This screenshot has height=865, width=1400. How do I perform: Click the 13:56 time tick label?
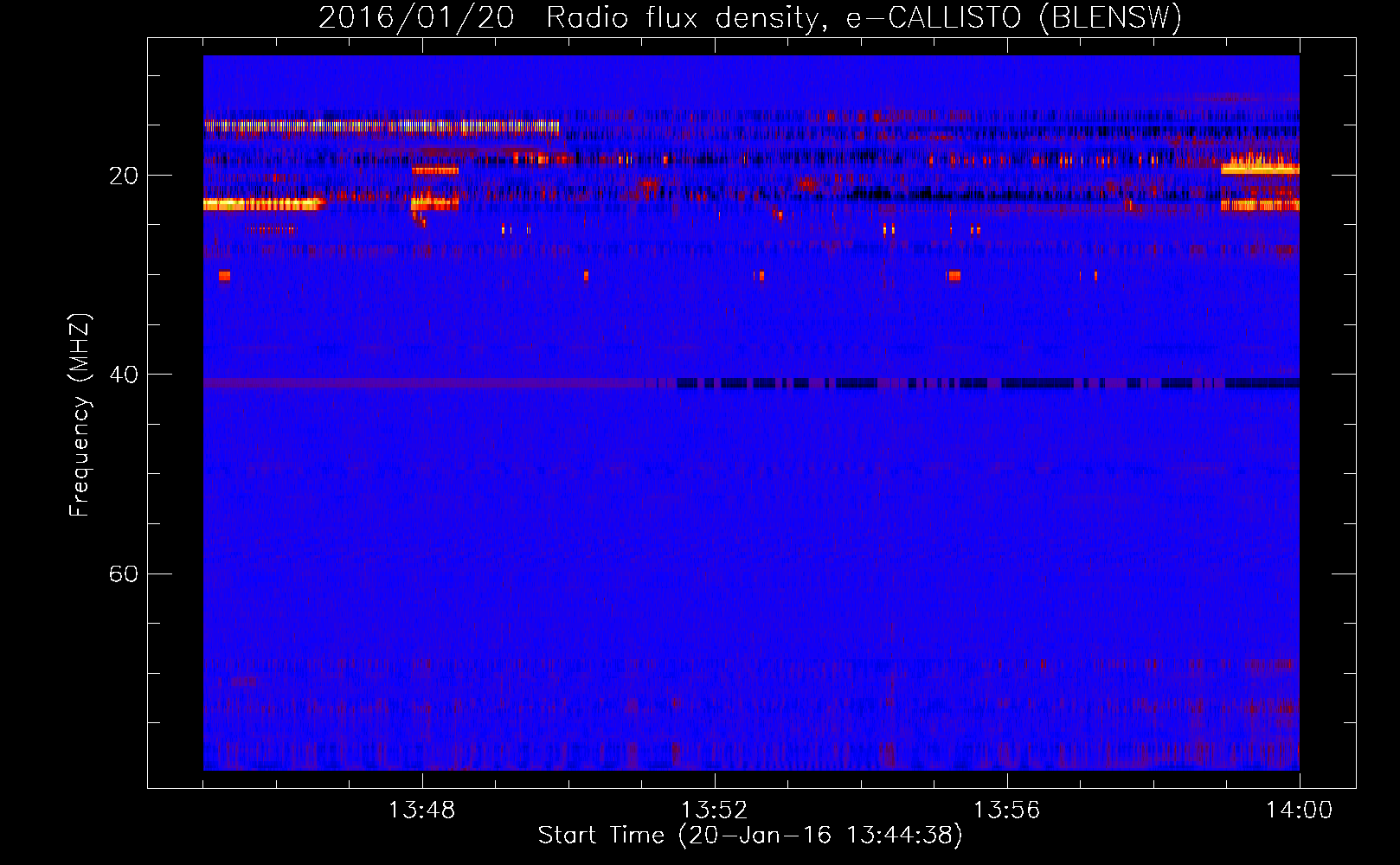click(1006, 811)
